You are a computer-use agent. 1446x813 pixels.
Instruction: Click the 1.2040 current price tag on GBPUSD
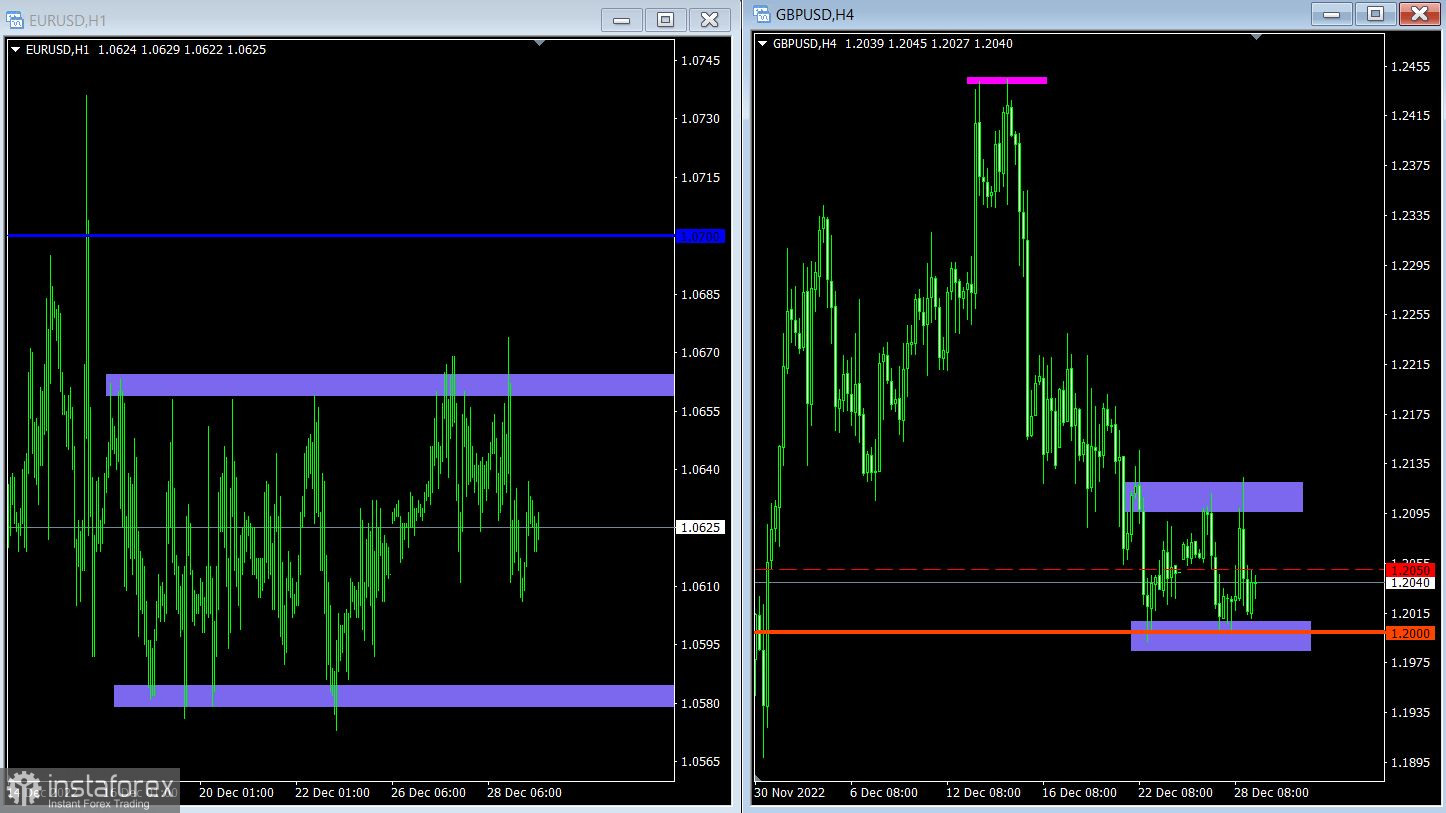click(x=1410, y=582)
